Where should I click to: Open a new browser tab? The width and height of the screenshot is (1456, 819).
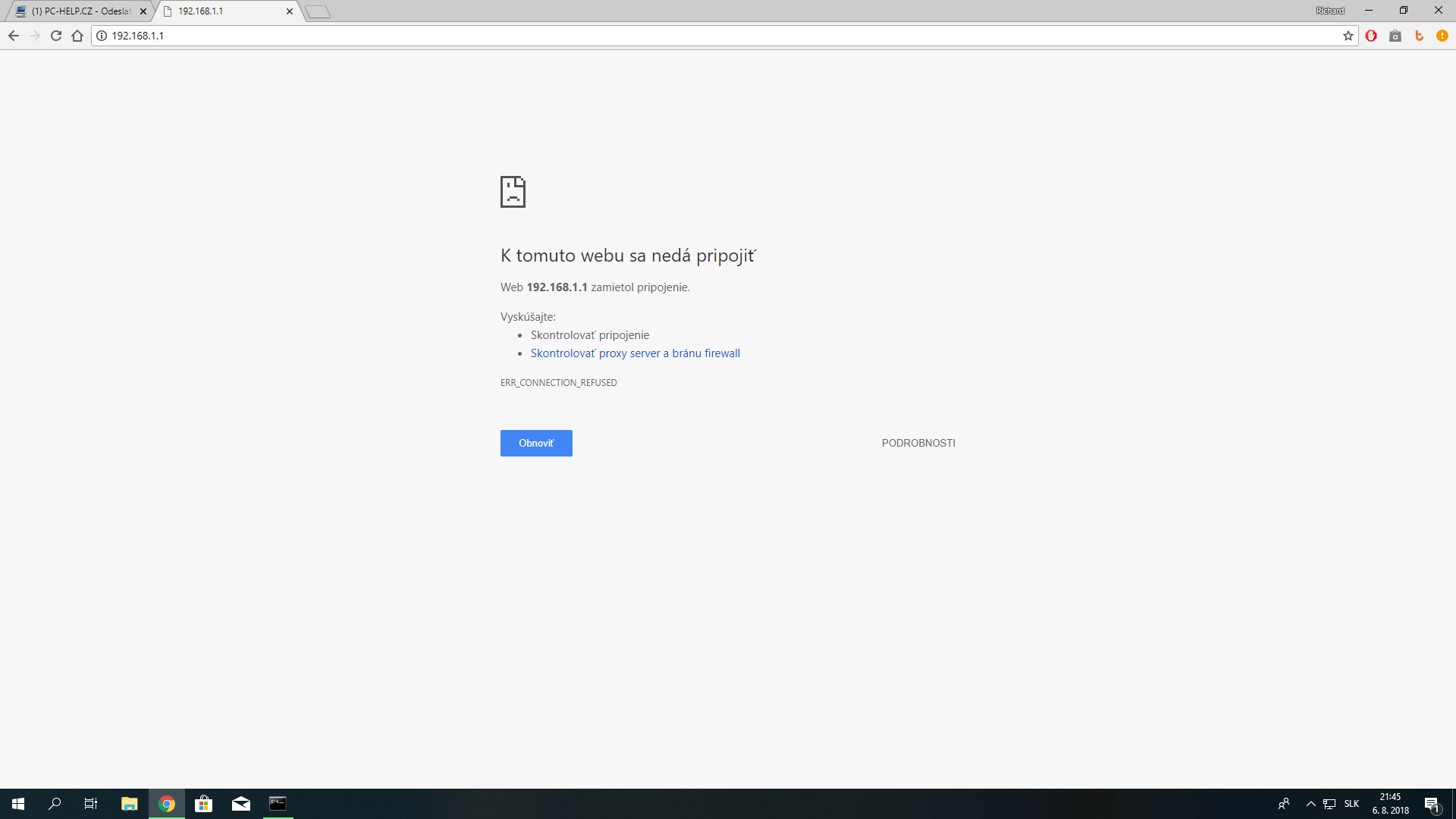click(x=318, y=11)
